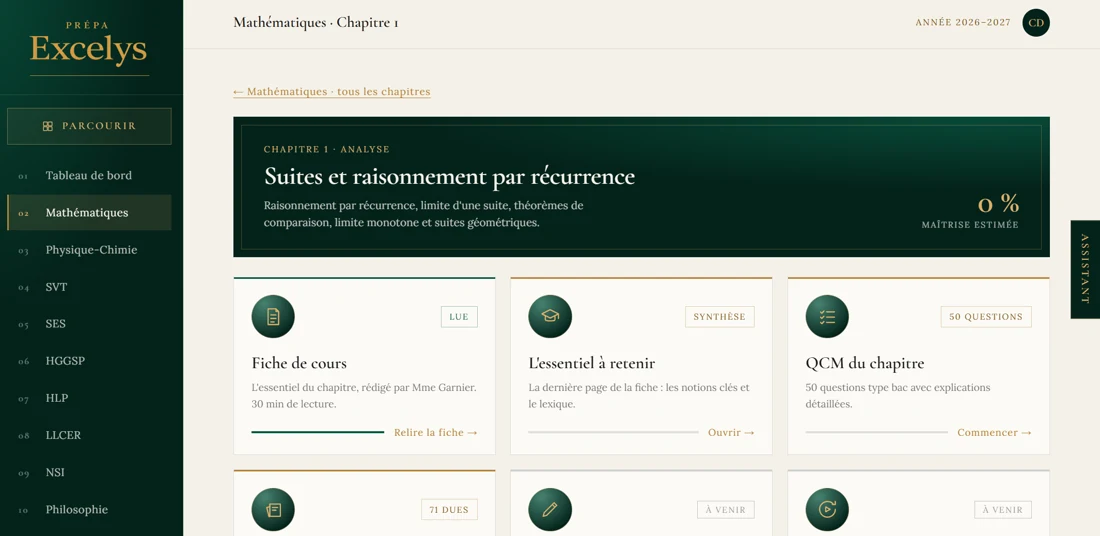Open HGGSP subject in the sidebar

coord(89,361)
